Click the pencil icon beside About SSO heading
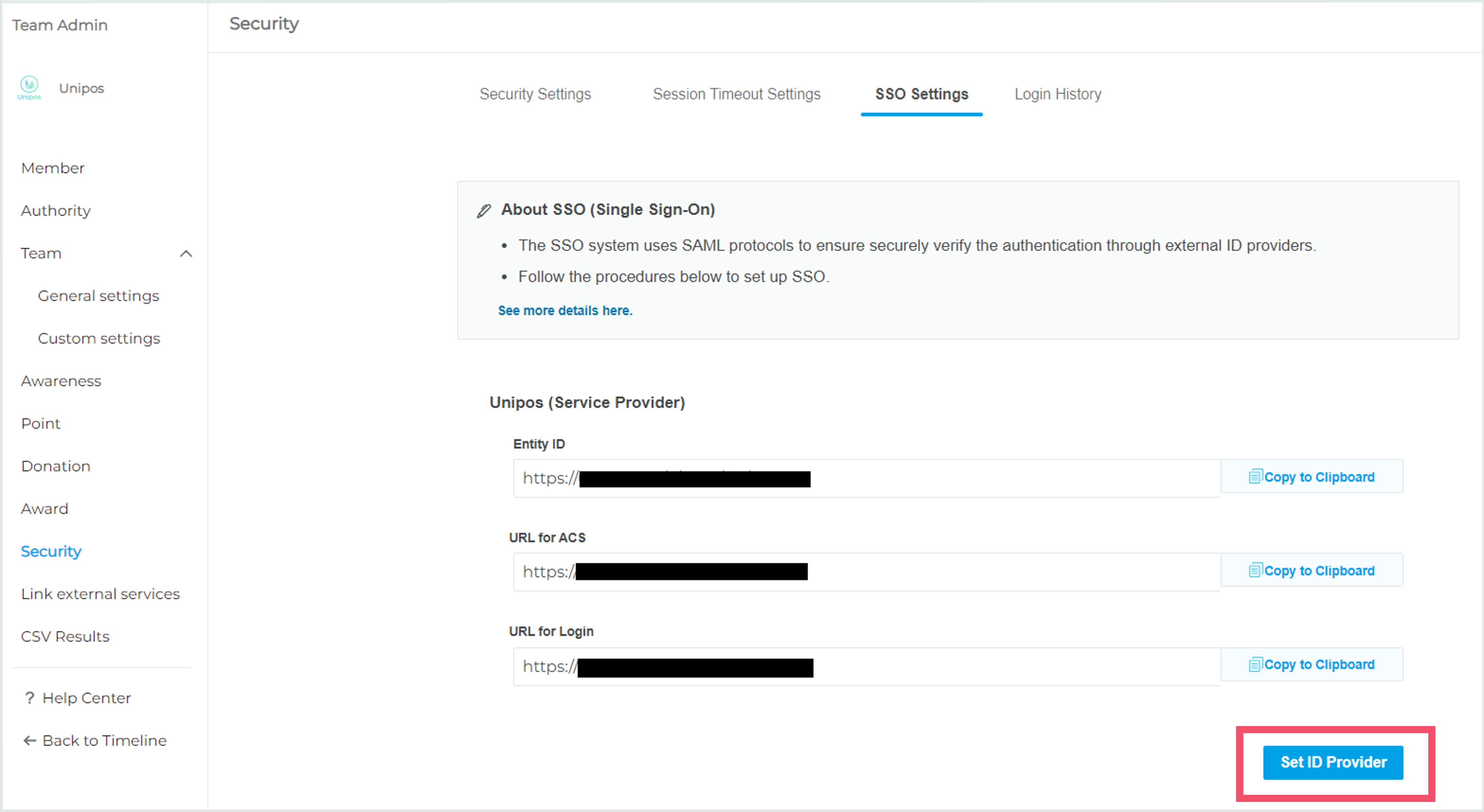 pyautogui.click(x=484, y=211)
